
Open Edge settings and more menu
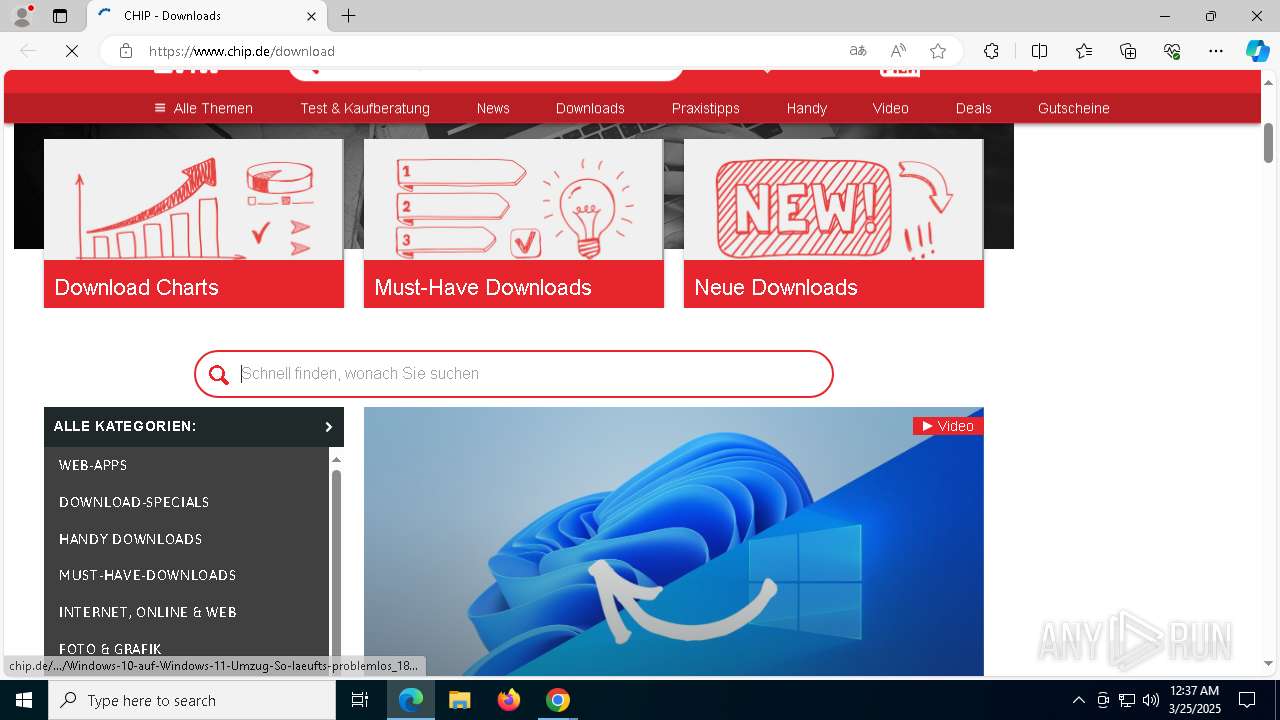click(1216, 51)
